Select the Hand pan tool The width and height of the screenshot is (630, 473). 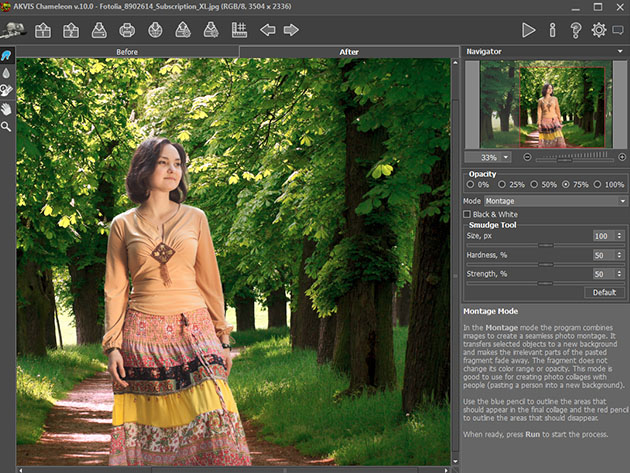click(7, 108)
